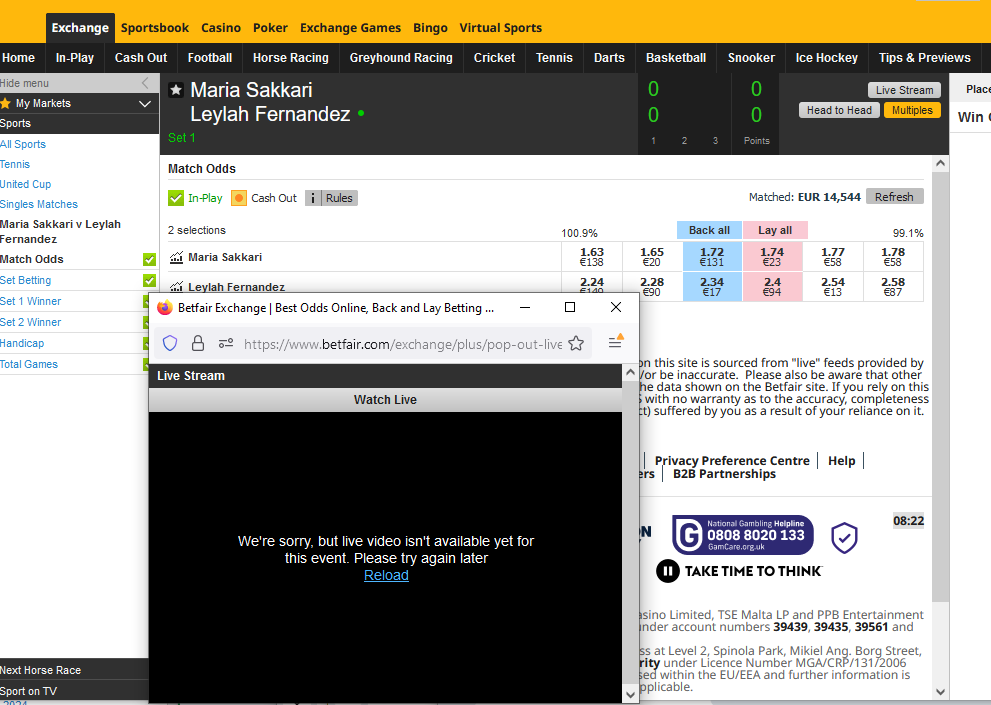
Task: Click the Take Time To Think pause logo
Action: click(739, 571)
